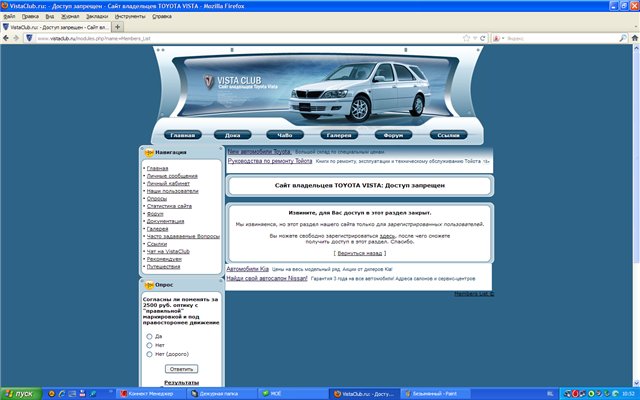
Task: Open the Пуск start button
Action: click(18, 393)
